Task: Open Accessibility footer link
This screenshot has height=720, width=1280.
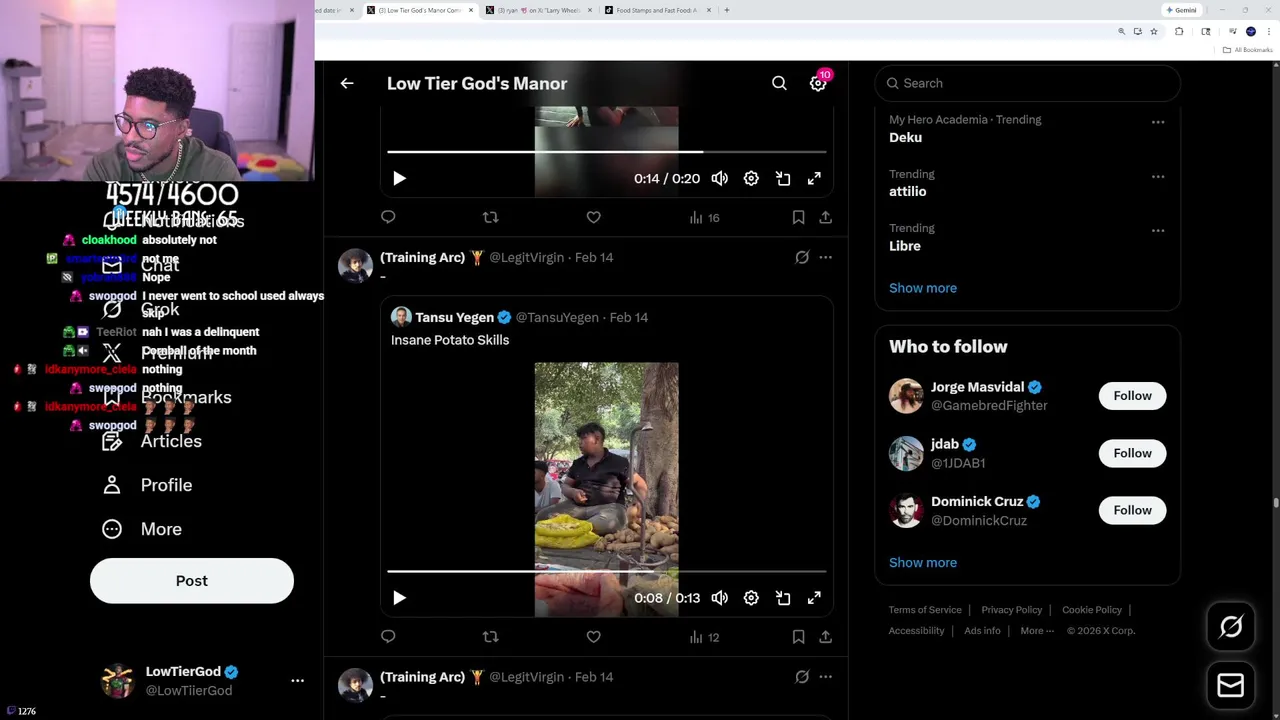Action: [916, 631]
